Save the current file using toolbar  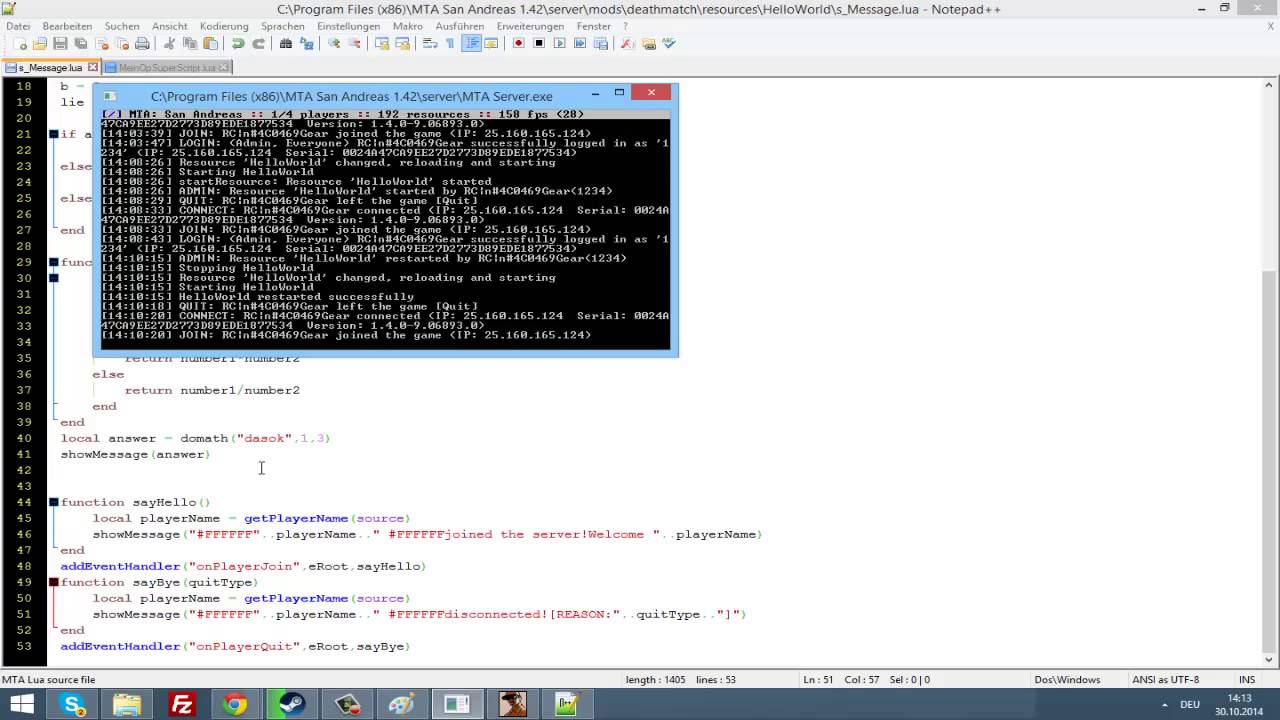point(60,44)
